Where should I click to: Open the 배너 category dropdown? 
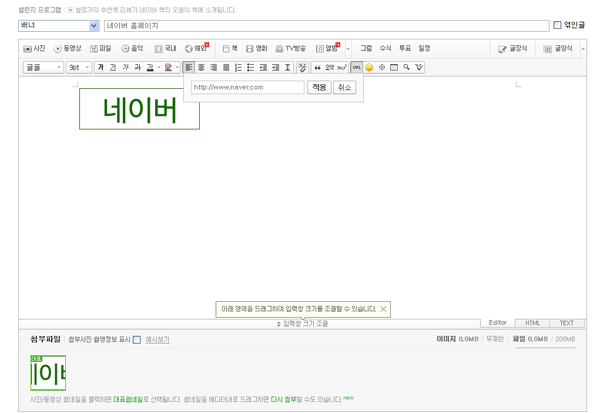coord(59,26)
